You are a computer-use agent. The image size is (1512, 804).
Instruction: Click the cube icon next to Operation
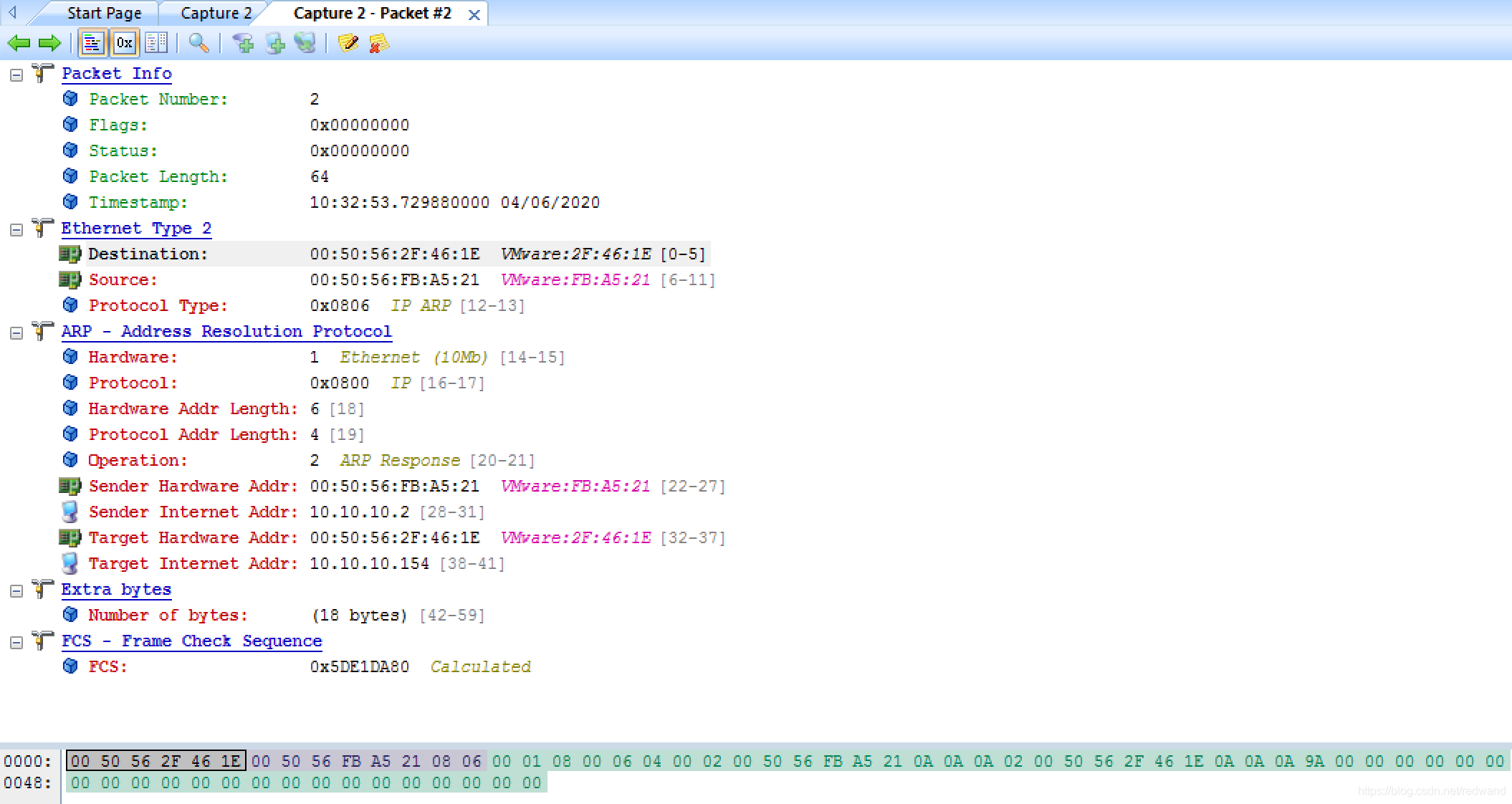click(x=70, y=459)
